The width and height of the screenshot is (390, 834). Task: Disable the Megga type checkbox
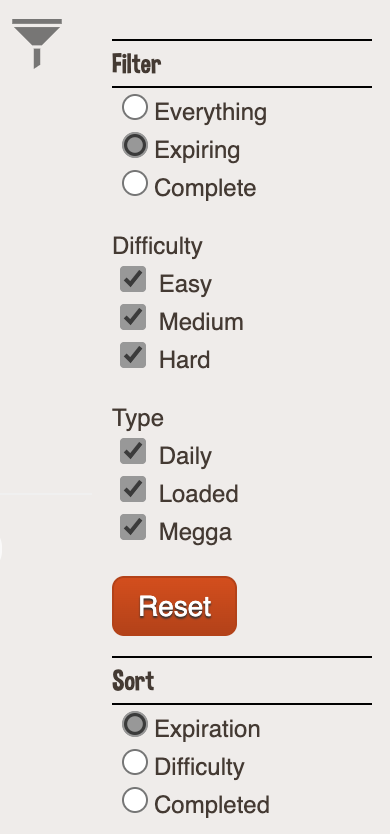133,527
